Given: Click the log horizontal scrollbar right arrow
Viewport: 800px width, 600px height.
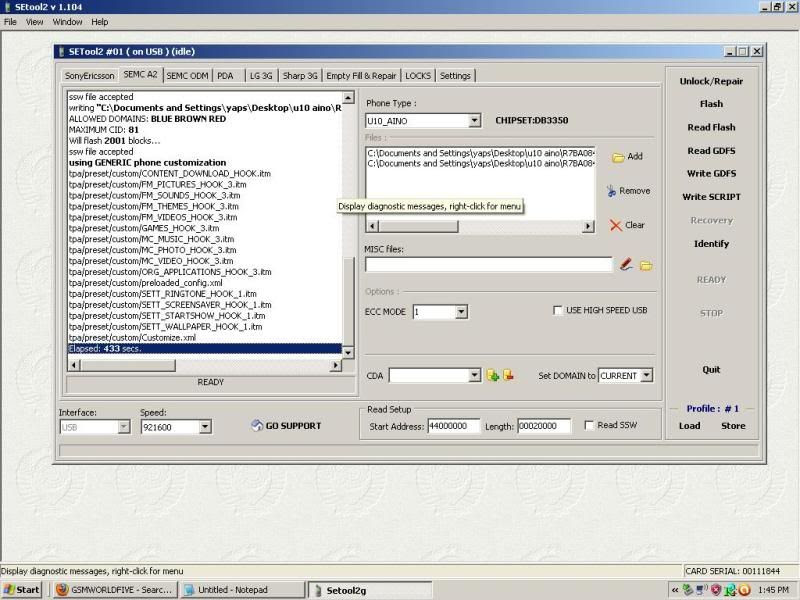Looking at the screenshot, I should [335, 365].
